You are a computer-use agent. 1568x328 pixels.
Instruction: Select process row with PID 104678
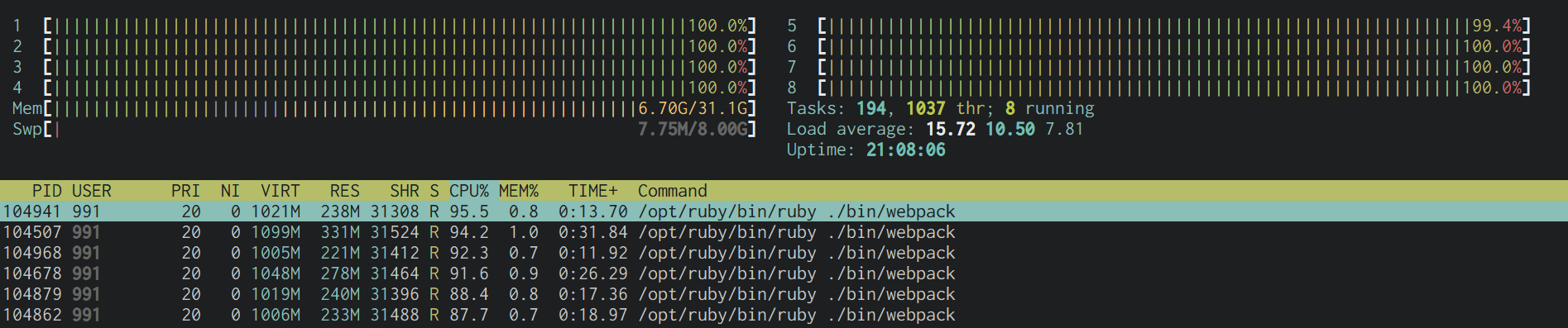click(x=784, y=273)
